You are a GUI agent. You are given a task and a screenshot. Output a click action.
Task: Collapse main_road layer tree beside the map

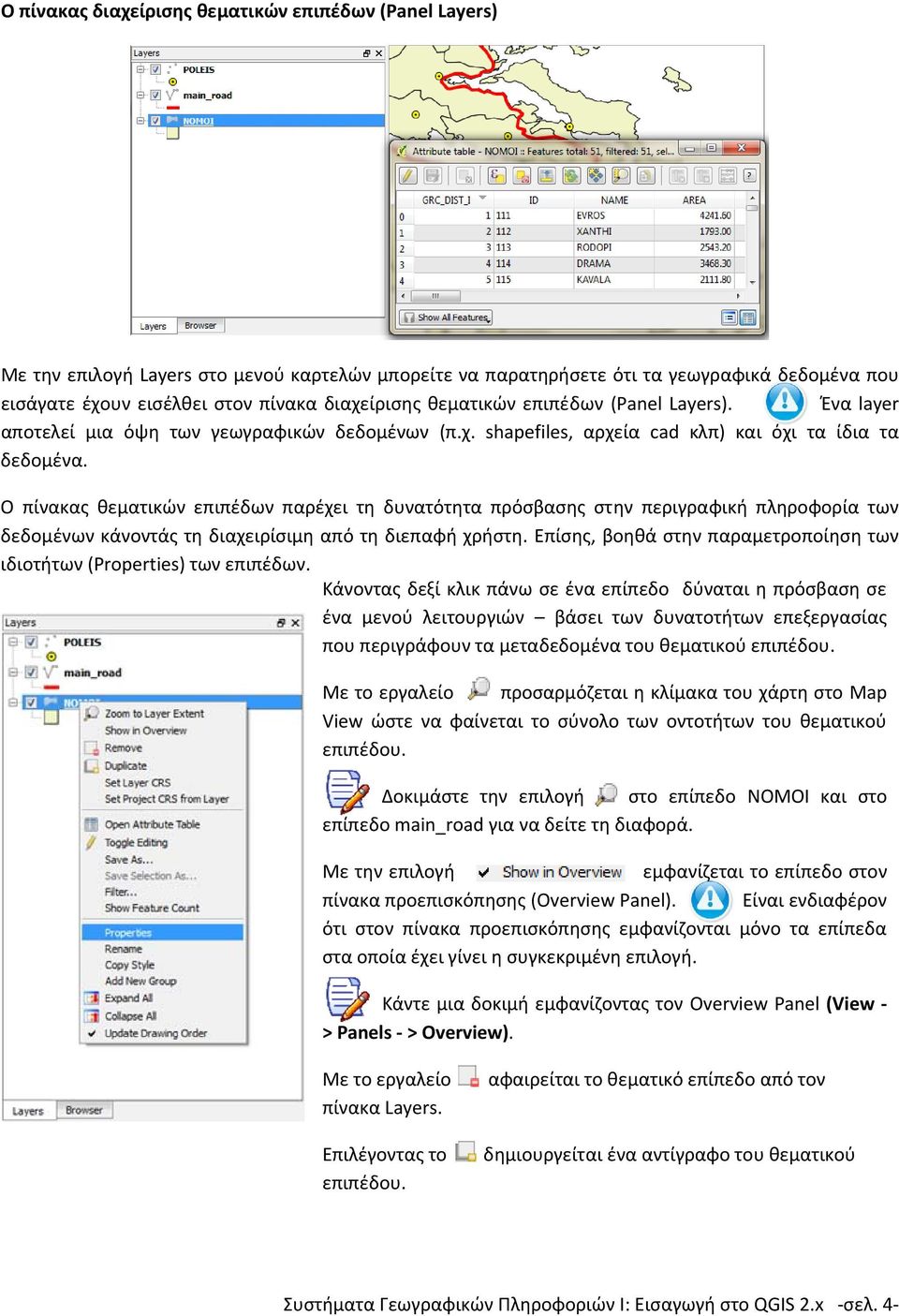pos(140,95)
